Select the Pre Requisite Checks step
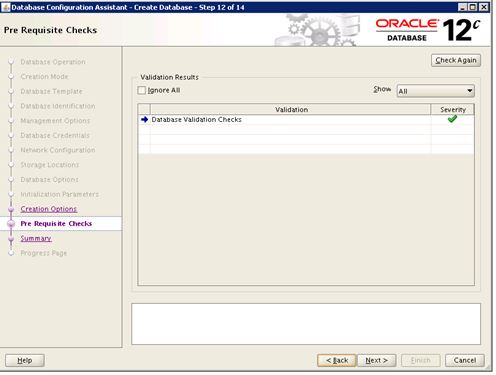Screen dimensions: 496x375 pos(56,224)
